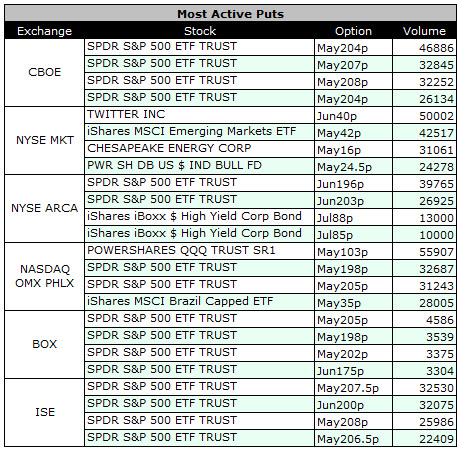Click the May103p option cell
The image size is (460, 452).
pyautogui.click(x=353, y=252)
